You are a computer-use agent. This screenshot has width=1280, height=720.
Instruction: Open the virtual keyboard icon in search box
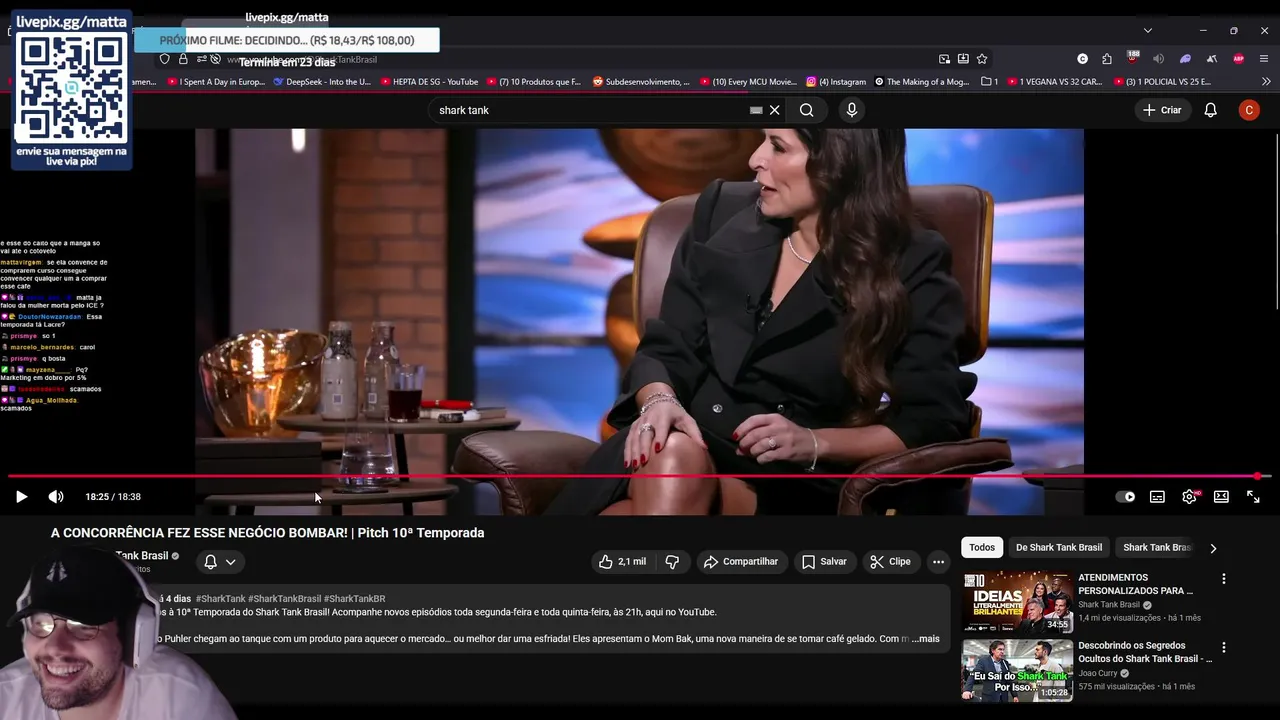(756, 110)
